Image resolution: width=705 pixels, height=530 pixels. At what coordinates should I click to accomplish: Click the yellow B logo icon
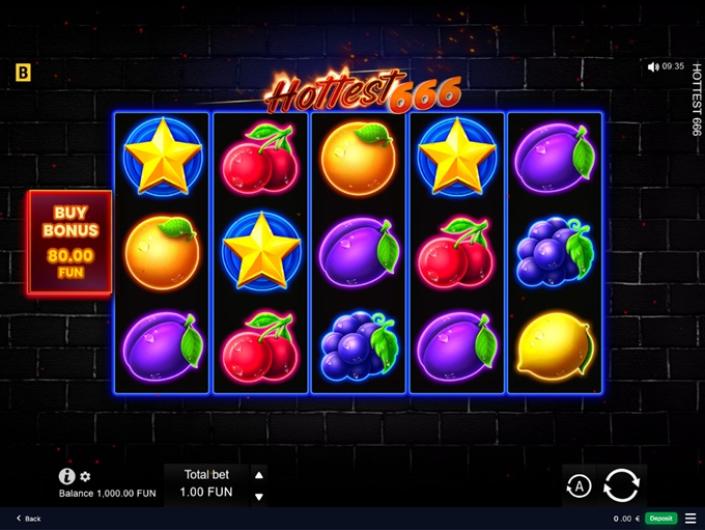tap(23, 72)
